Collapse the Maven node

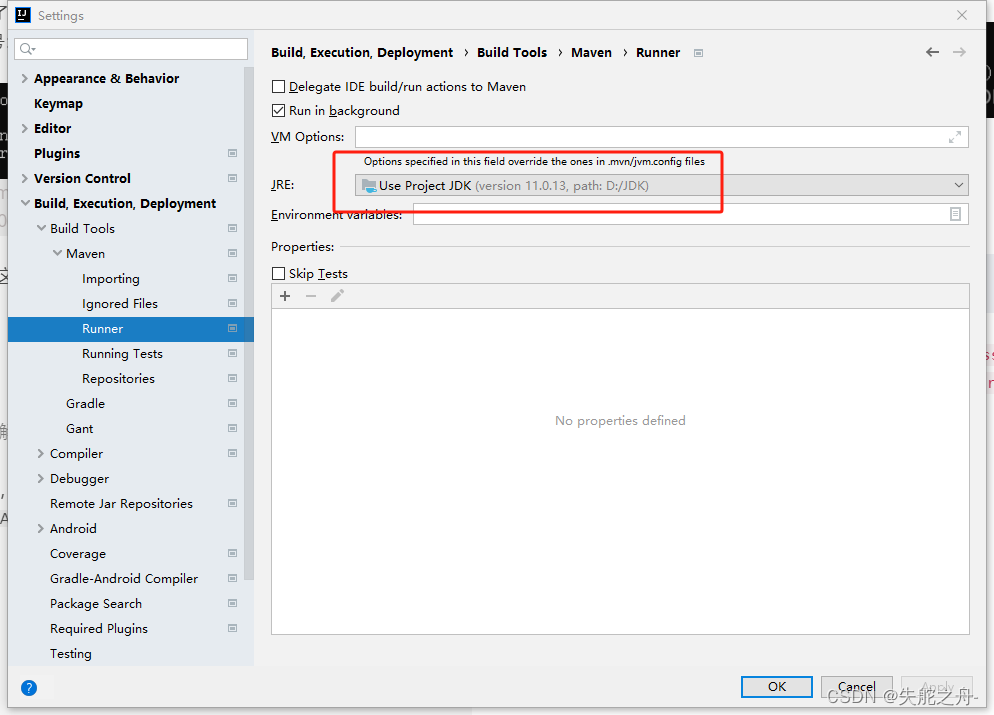coord(57,254)
